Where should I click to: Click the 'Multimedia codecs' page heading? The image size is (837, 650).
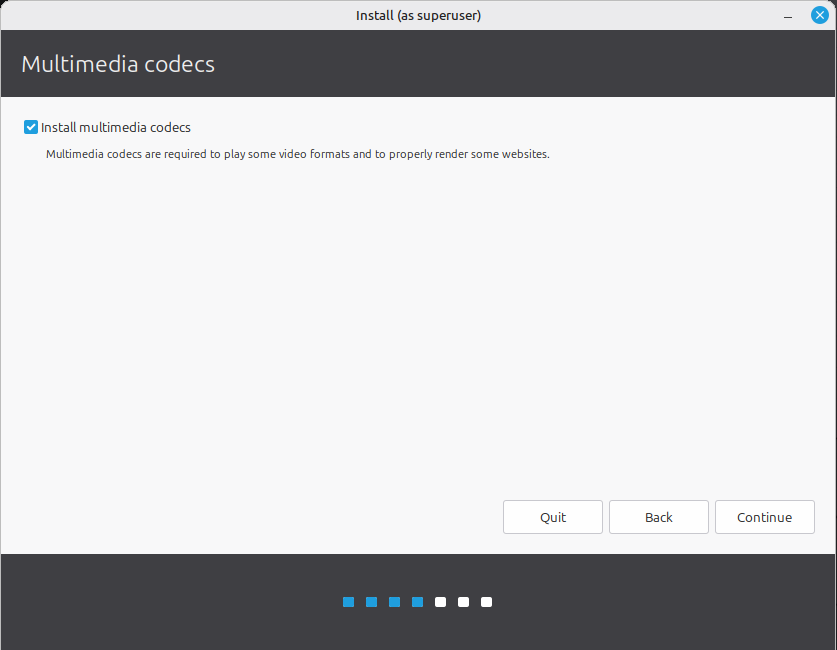(x=118, y=64)
